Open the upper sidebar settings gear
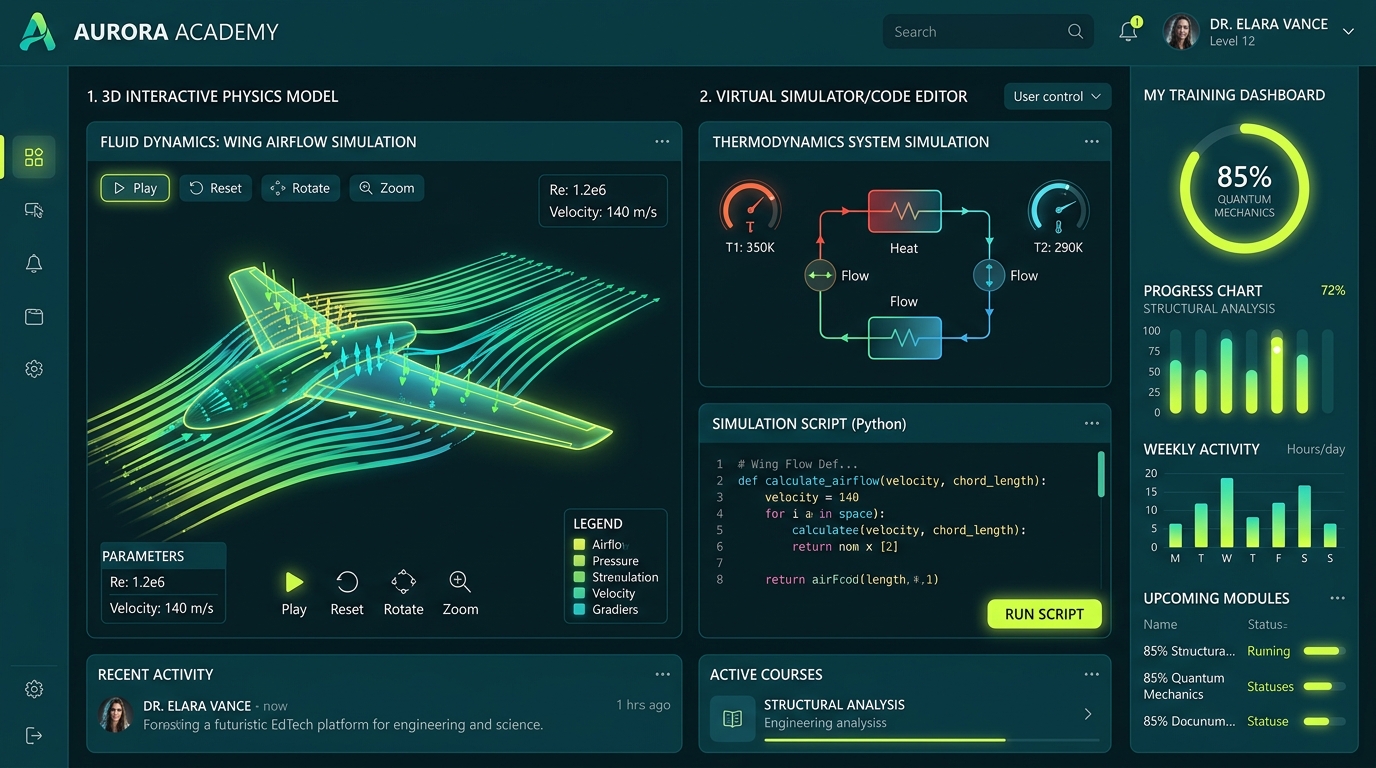Viewport: 1376px width, 768px height. pos(34,369)
